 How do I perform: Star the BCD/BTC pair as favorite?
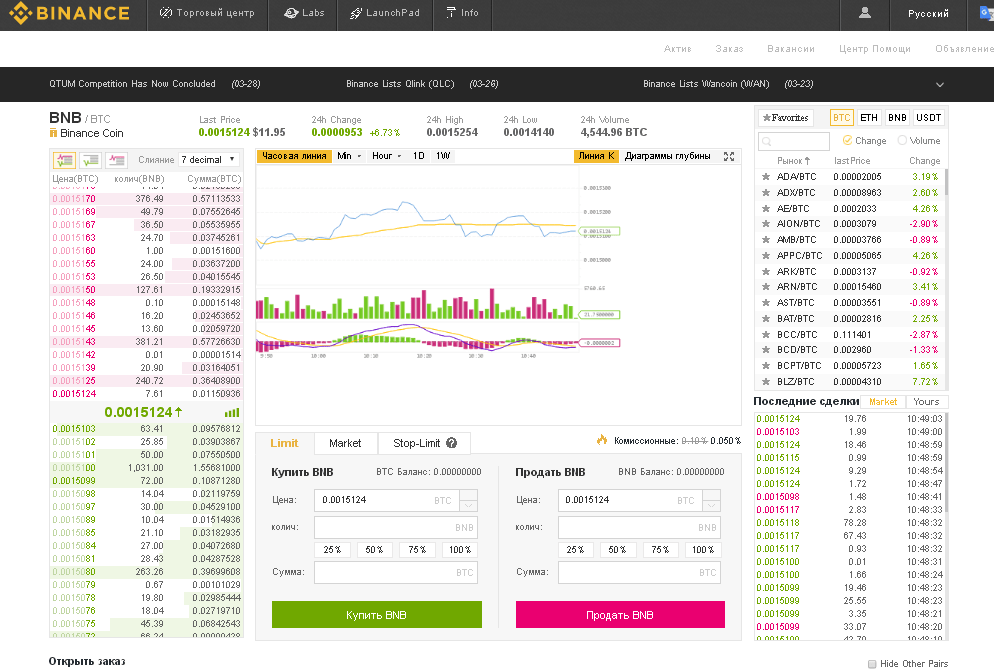(766, 349)
